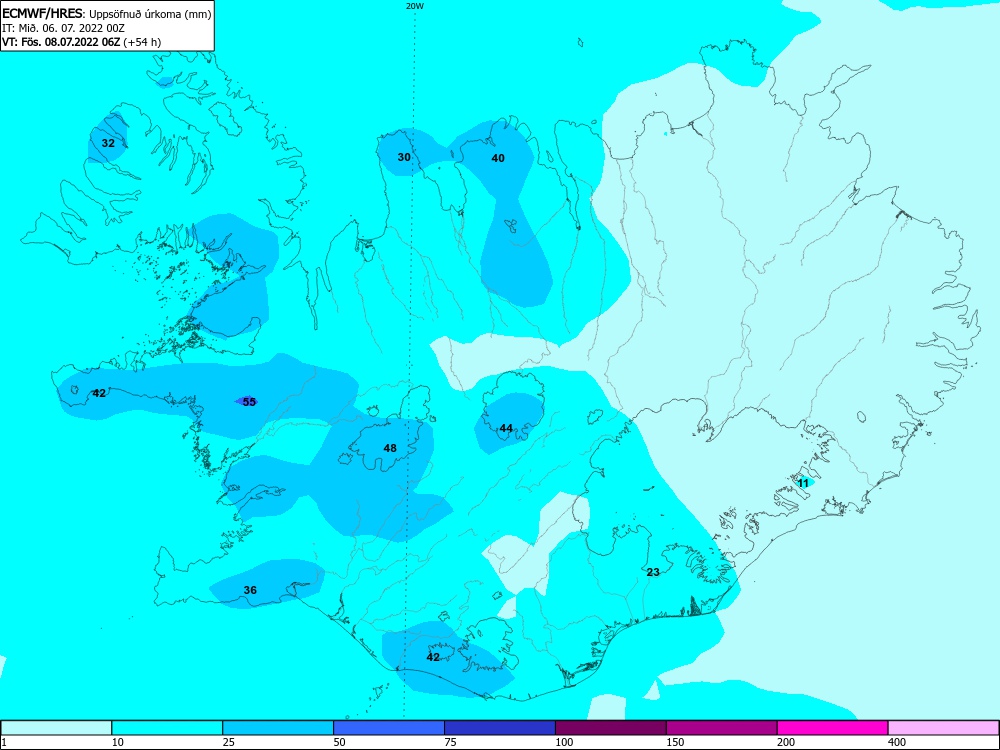This screenshot has height=750, width=1000.
Task: Select the 'IT: Mið. 06. 07. 2022 00Z' line
Action: point(63,28)
